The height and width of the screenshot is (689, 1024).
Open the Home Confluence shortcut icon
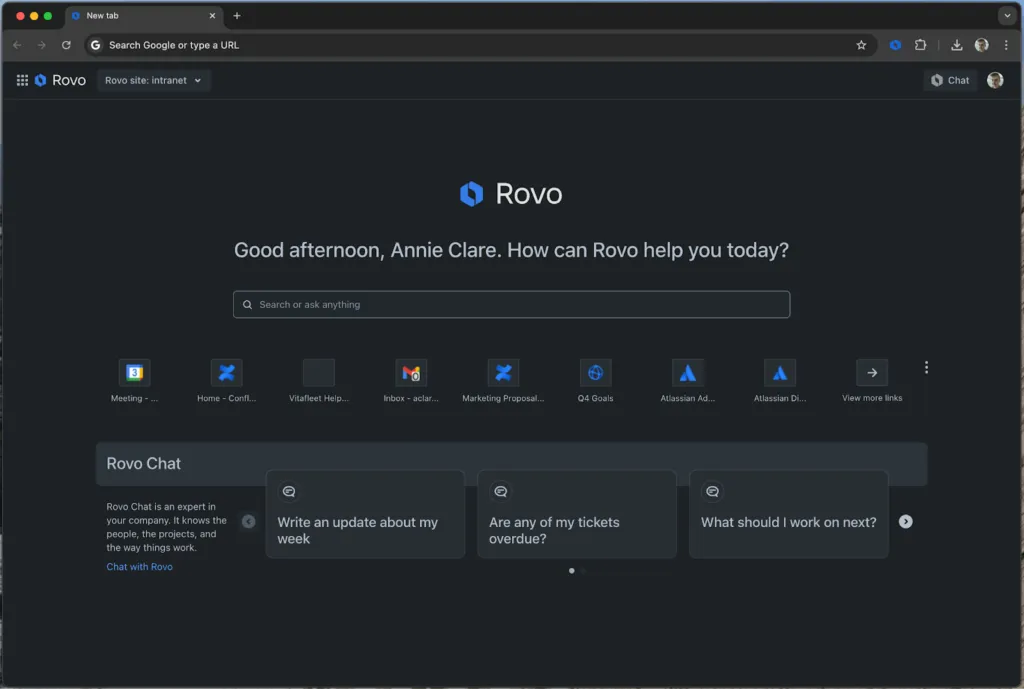click(x=226, y=373)
